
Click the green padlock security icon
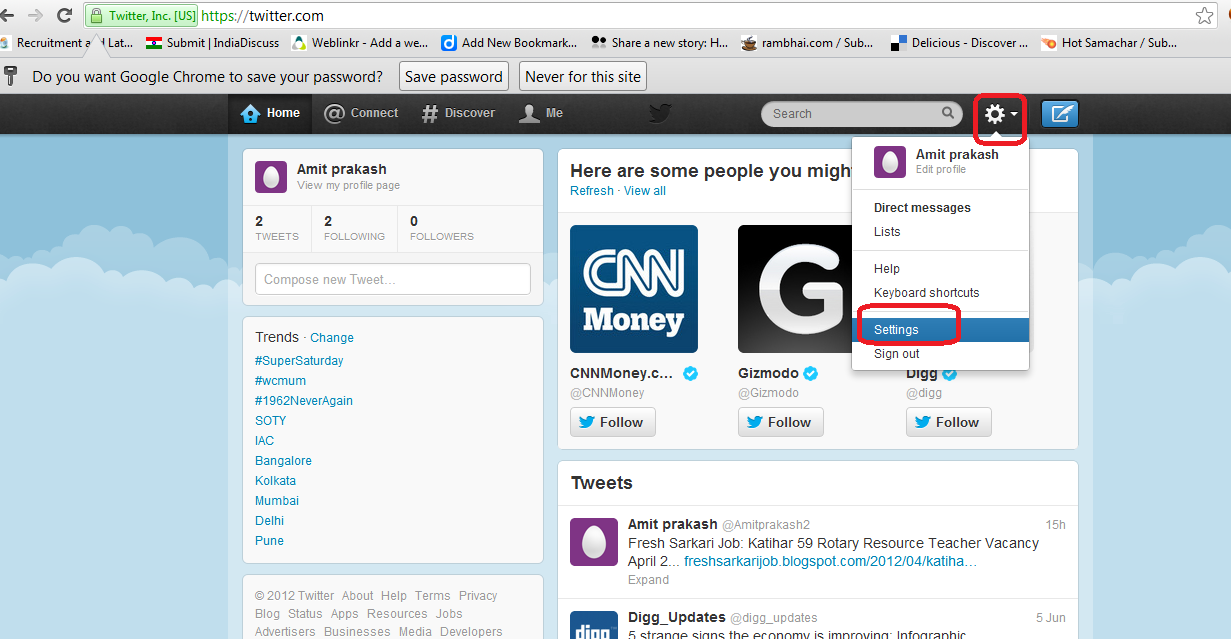[96, 16]
